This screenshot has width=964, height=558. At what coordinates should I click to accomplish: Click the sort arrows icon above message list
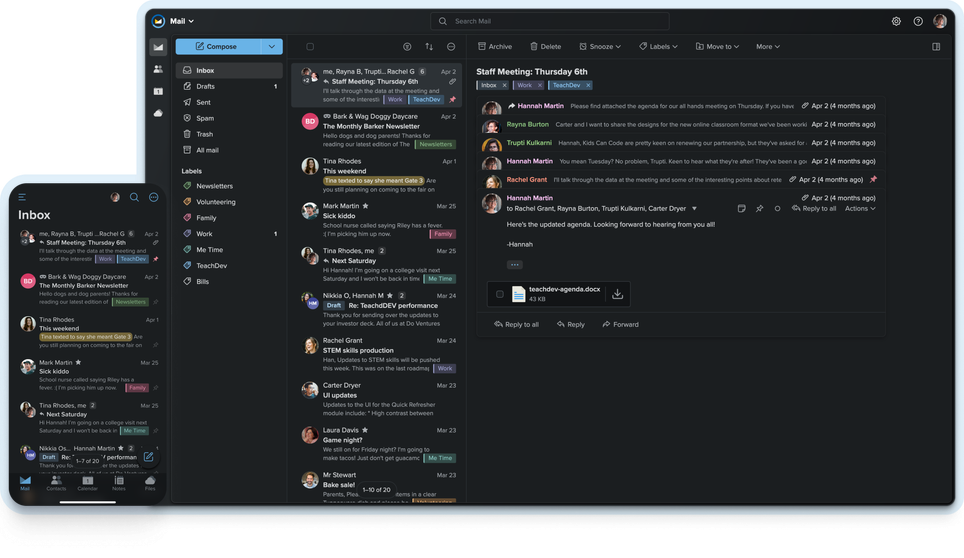point(429,47)
